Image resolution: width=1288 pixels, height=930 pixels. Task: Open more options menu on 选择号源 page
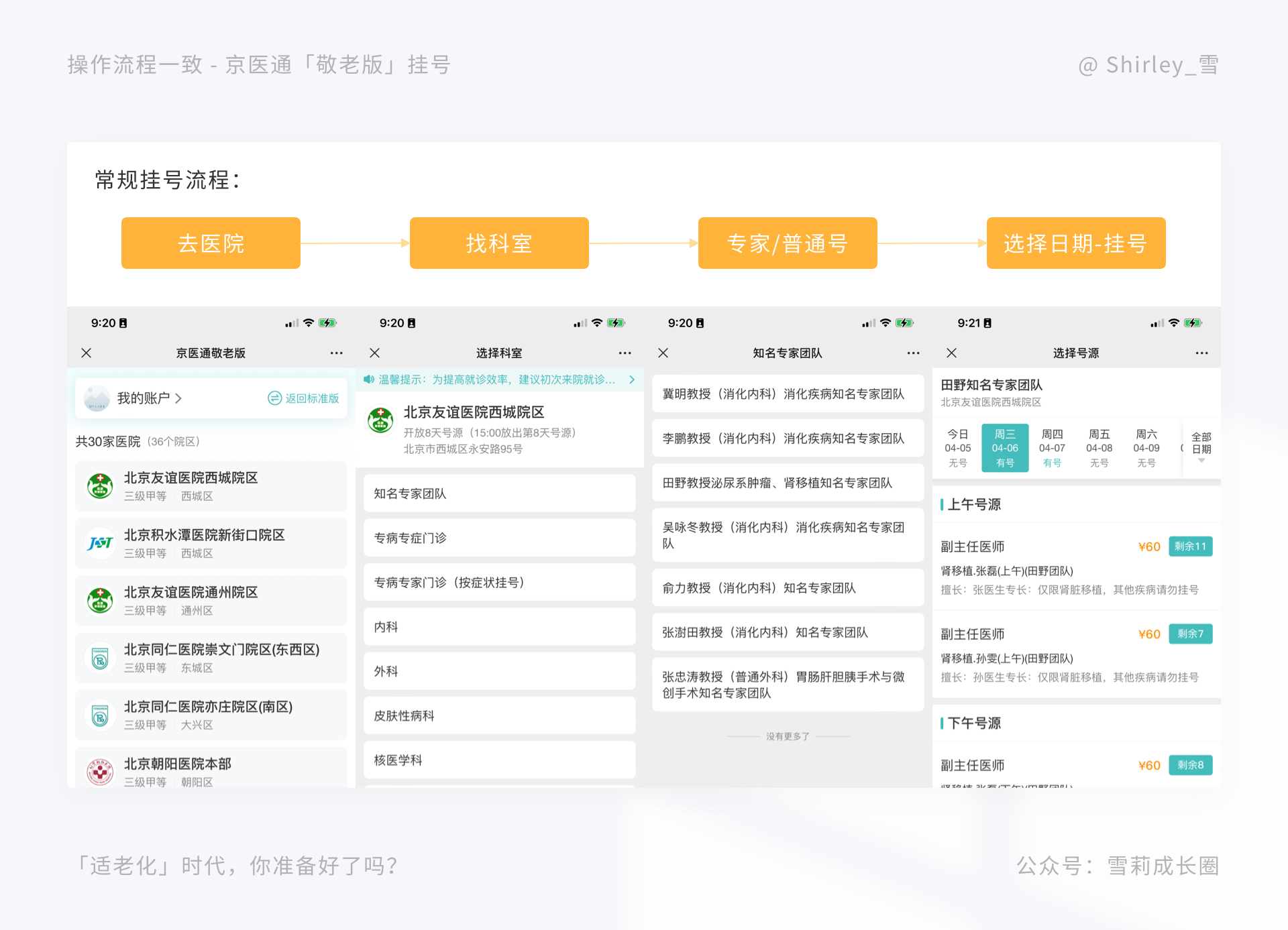pos(1200,353)
